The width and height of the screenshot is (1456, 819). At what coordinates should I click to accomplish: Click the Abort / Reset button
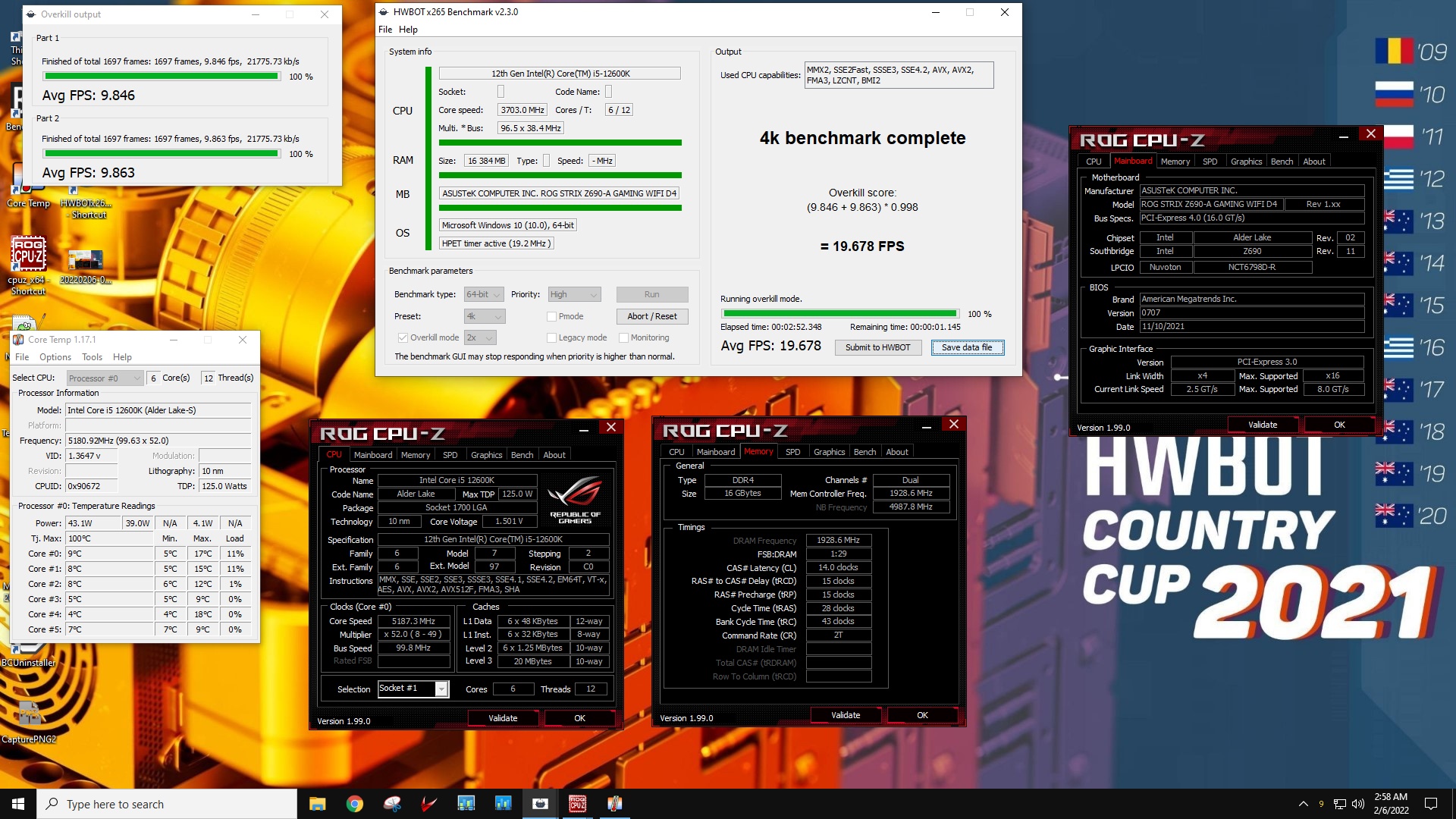(651, 316)
